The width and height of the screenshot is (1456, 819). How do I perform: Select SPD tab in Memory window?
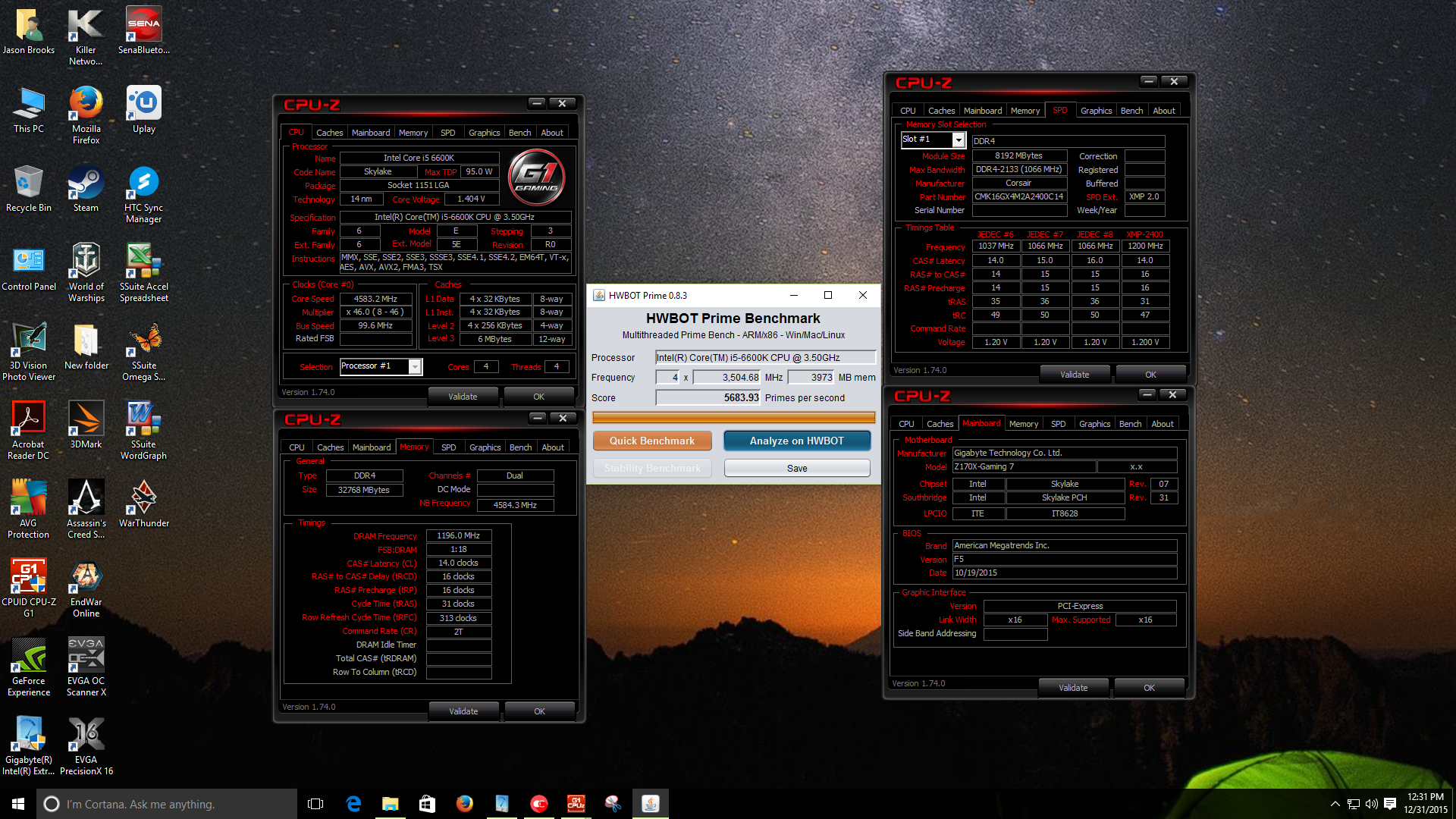(x=449, y=447)
